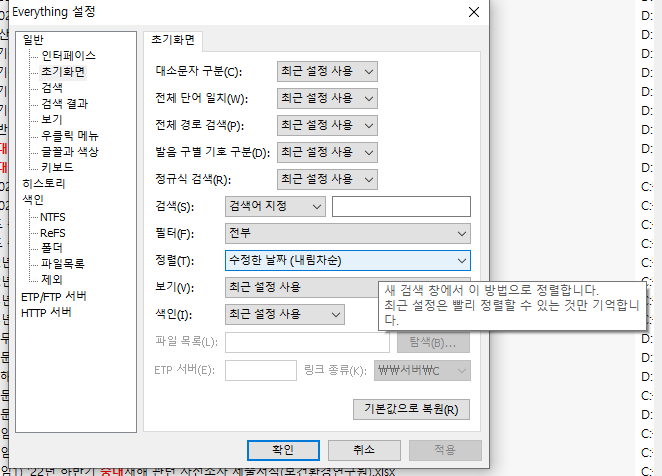662x476 pixels.
Task: Open 색인(I) dropdown
Action: click(x=285, y=315)
